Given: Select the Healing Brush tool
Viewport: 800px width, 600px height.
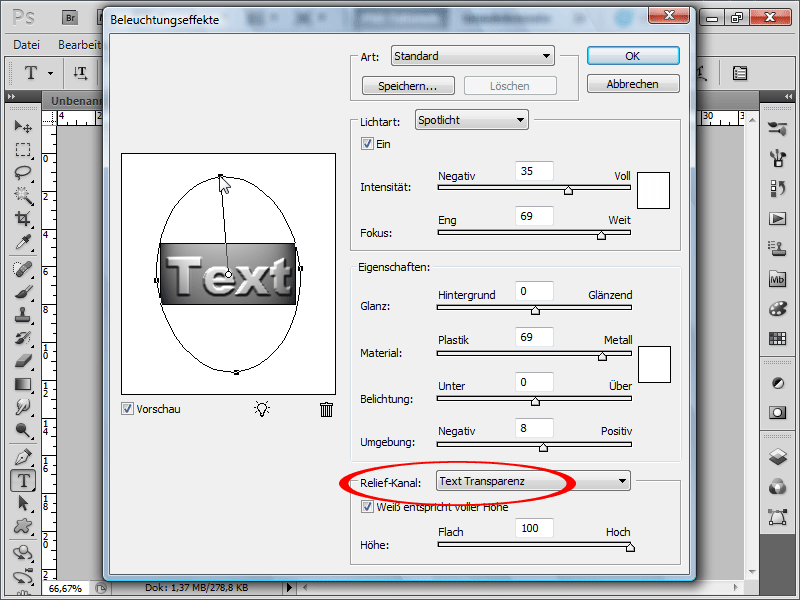Looking at the screenshot, I should 23,269.
